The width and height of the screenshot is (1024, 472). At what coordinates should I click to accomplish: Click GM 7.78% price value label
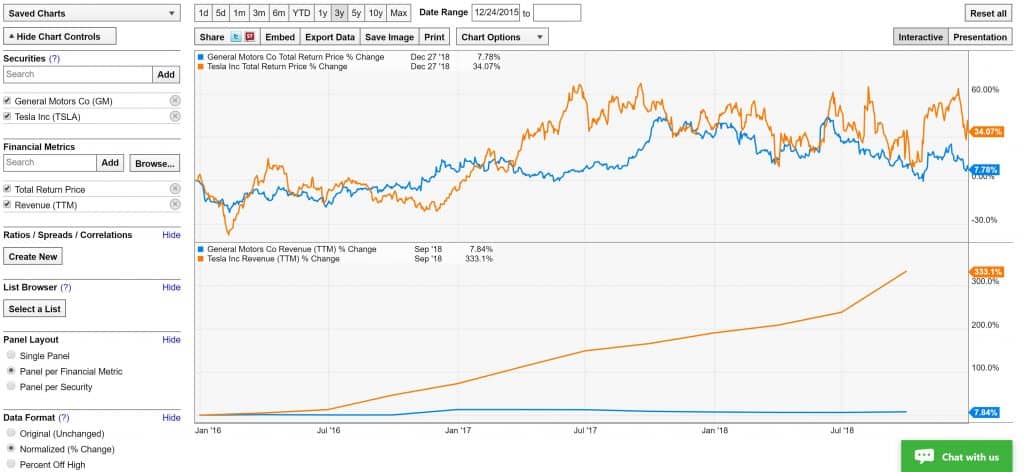tap(985, 170)
